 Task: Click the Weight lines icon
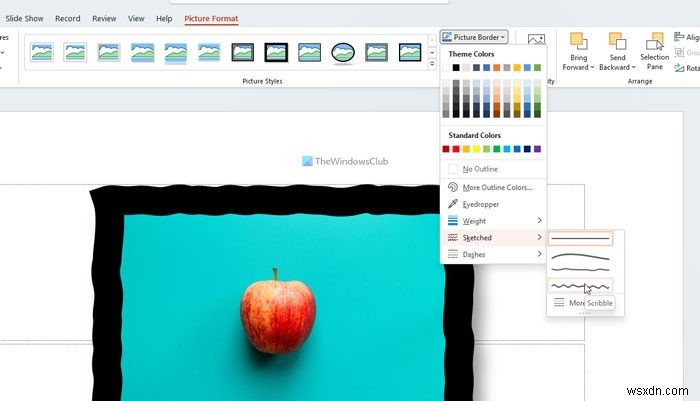click(x=453, y=221)
